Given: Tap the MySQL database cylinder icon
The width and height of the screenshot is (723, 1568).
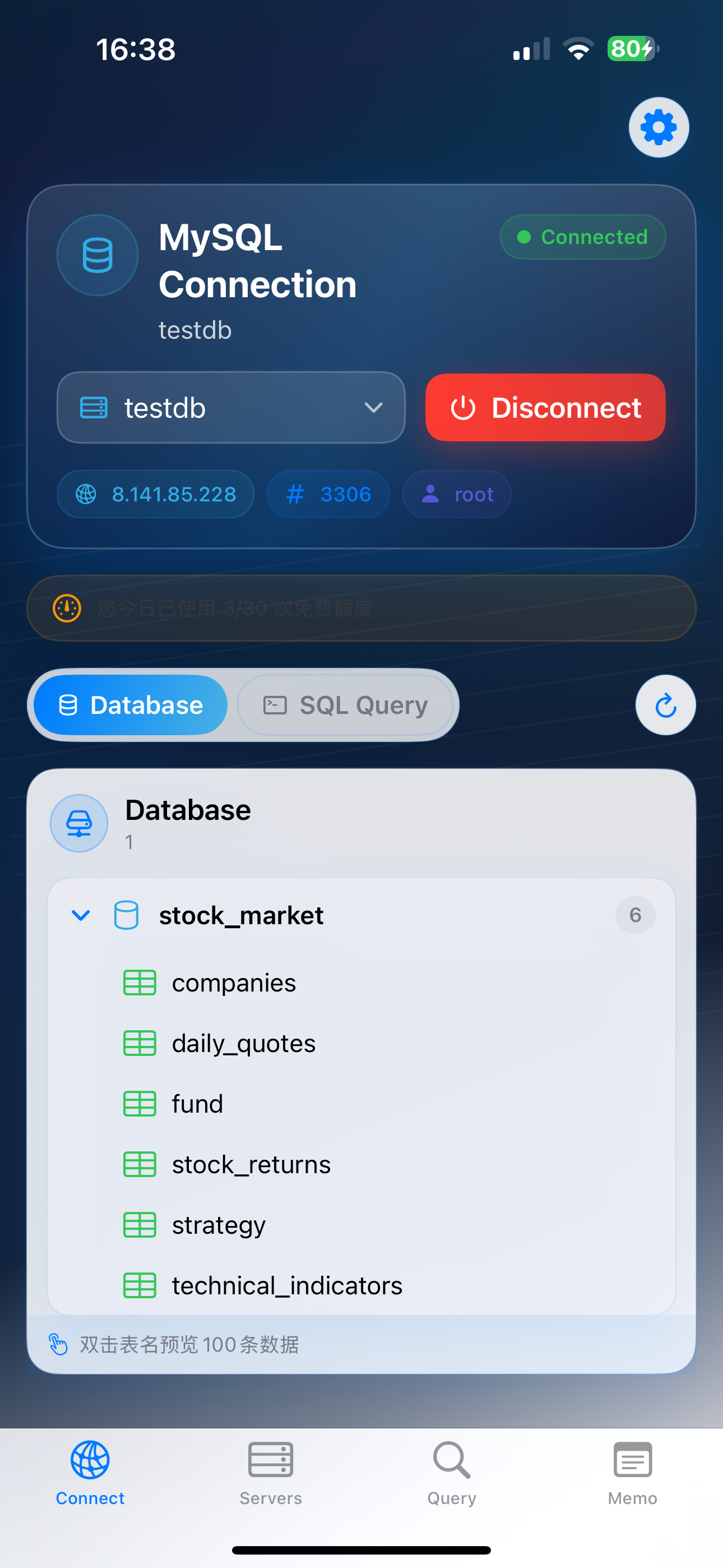Looking at the screenshot, I should (x=98, y=255).
